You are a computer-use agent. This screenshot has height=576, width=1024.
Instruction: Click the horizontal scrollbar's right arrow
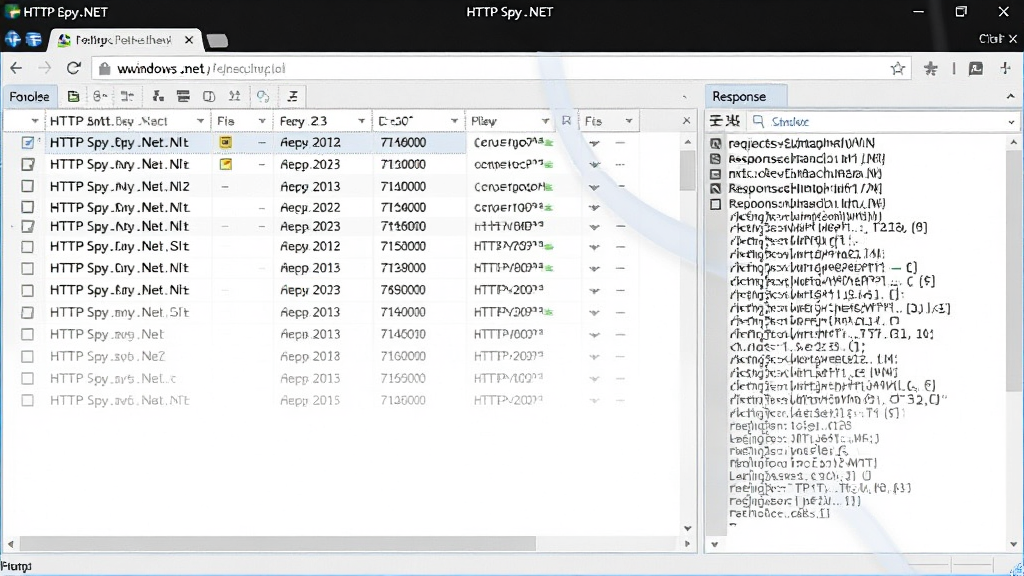(688, 543)
